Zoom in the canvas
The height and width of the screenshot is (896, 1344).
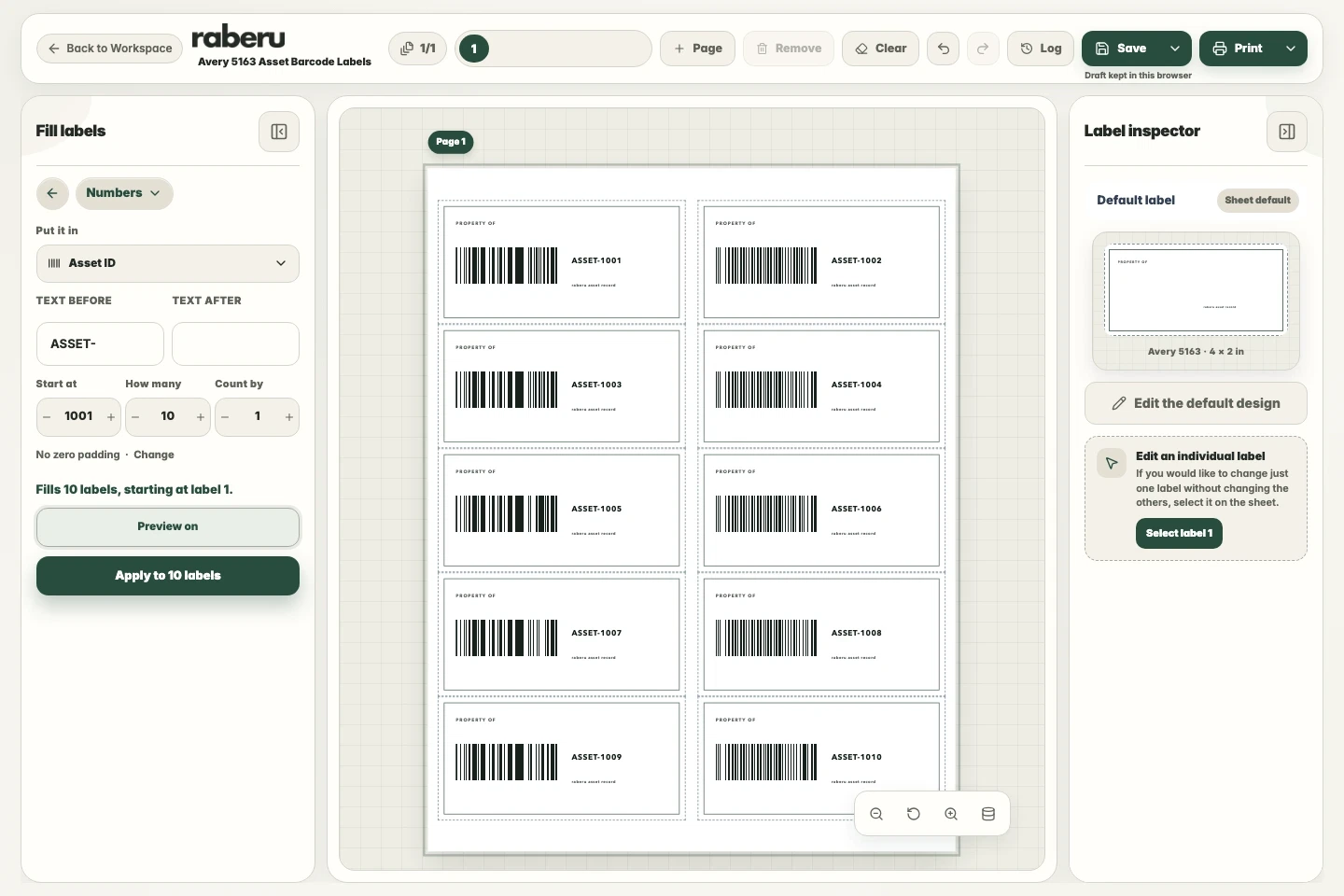tap(951, 814)
